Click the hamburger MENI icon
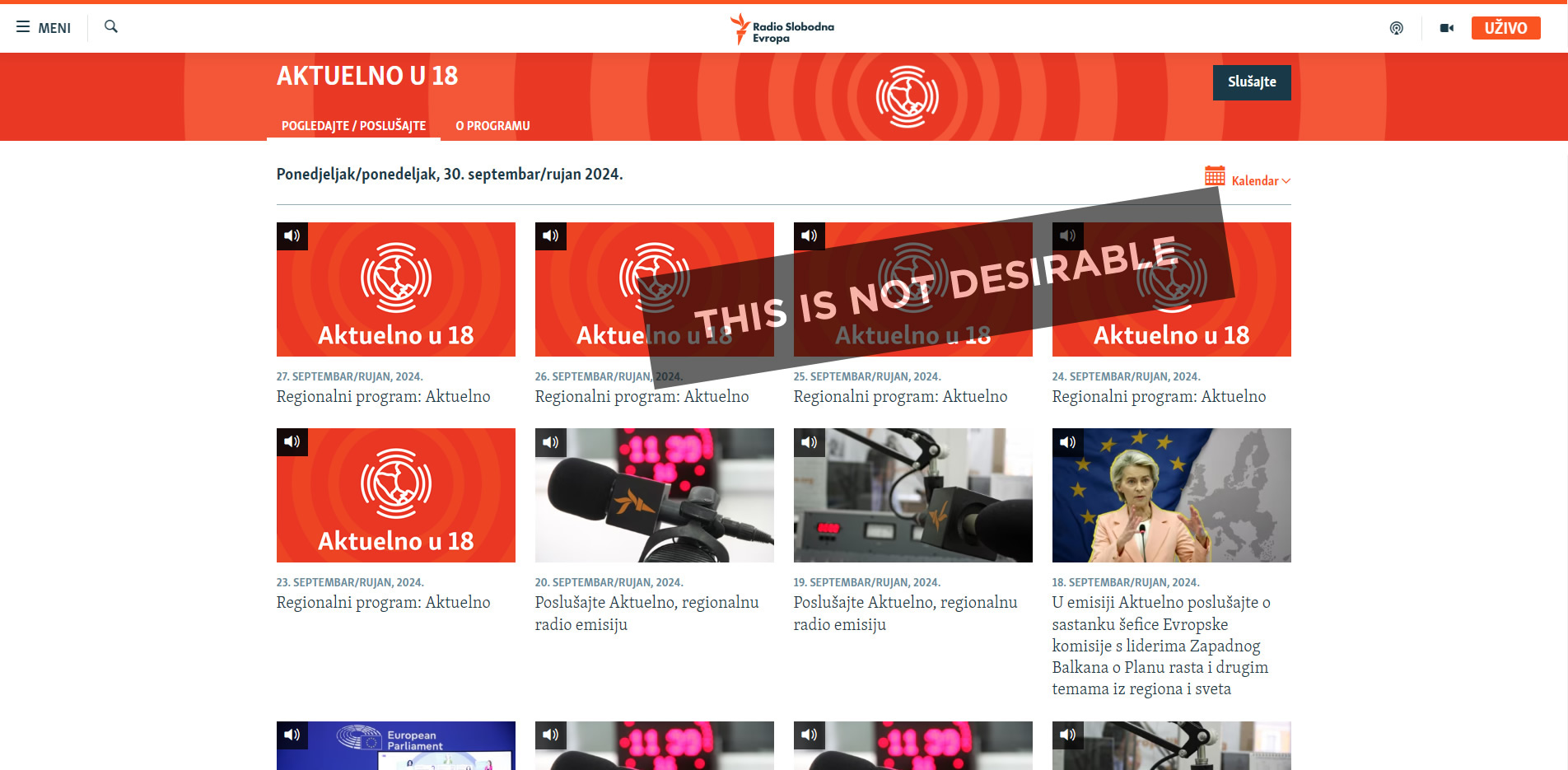Image resolution: width=1568 pixels, height=770 pixels. [x=23, y=27]
